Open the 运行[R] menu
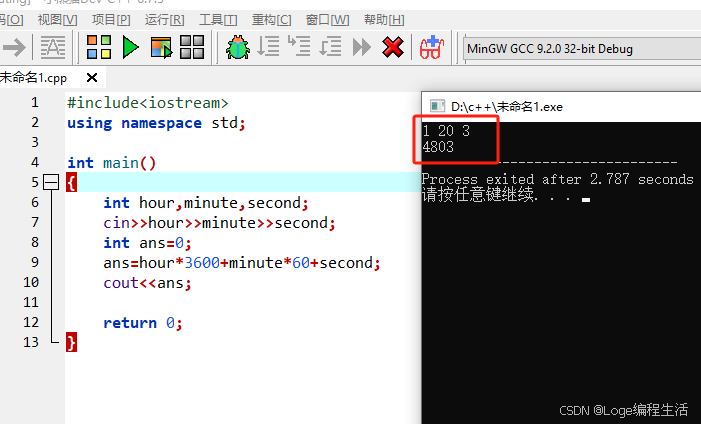This screenshot has height=424, width=701. pyautogui.click(x=165, y=20)
